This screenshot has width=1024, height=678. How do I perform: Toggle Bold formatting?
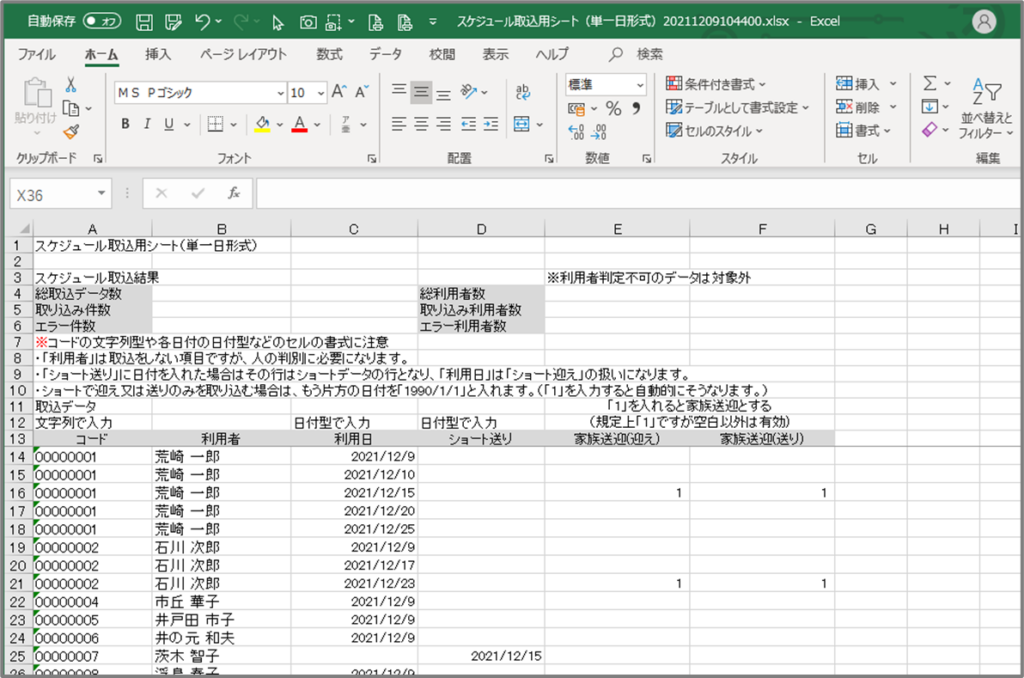pos(125,124)
